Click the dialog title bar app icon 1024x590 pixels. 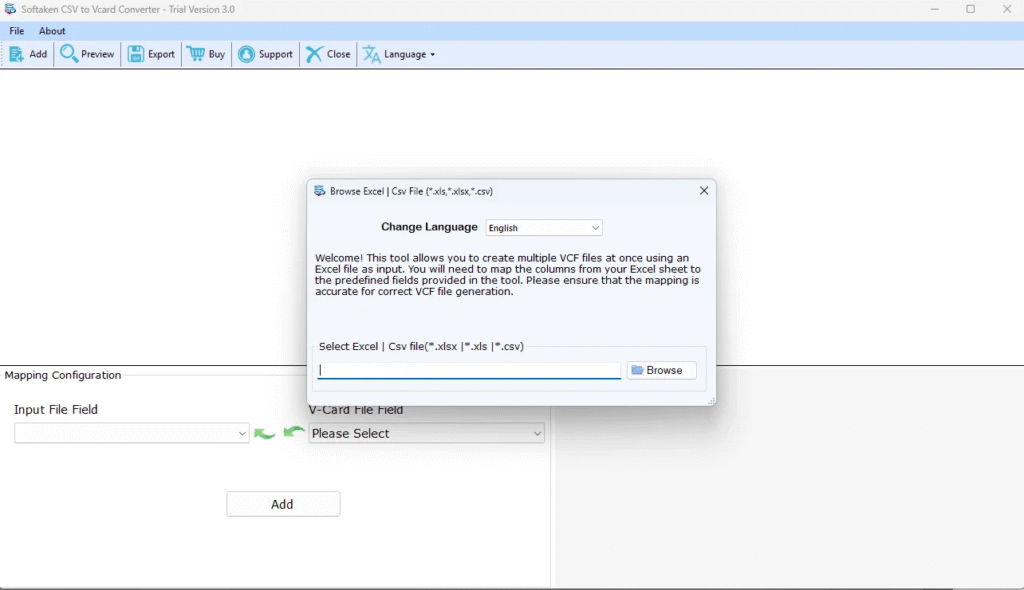click(x=320, y=191)
